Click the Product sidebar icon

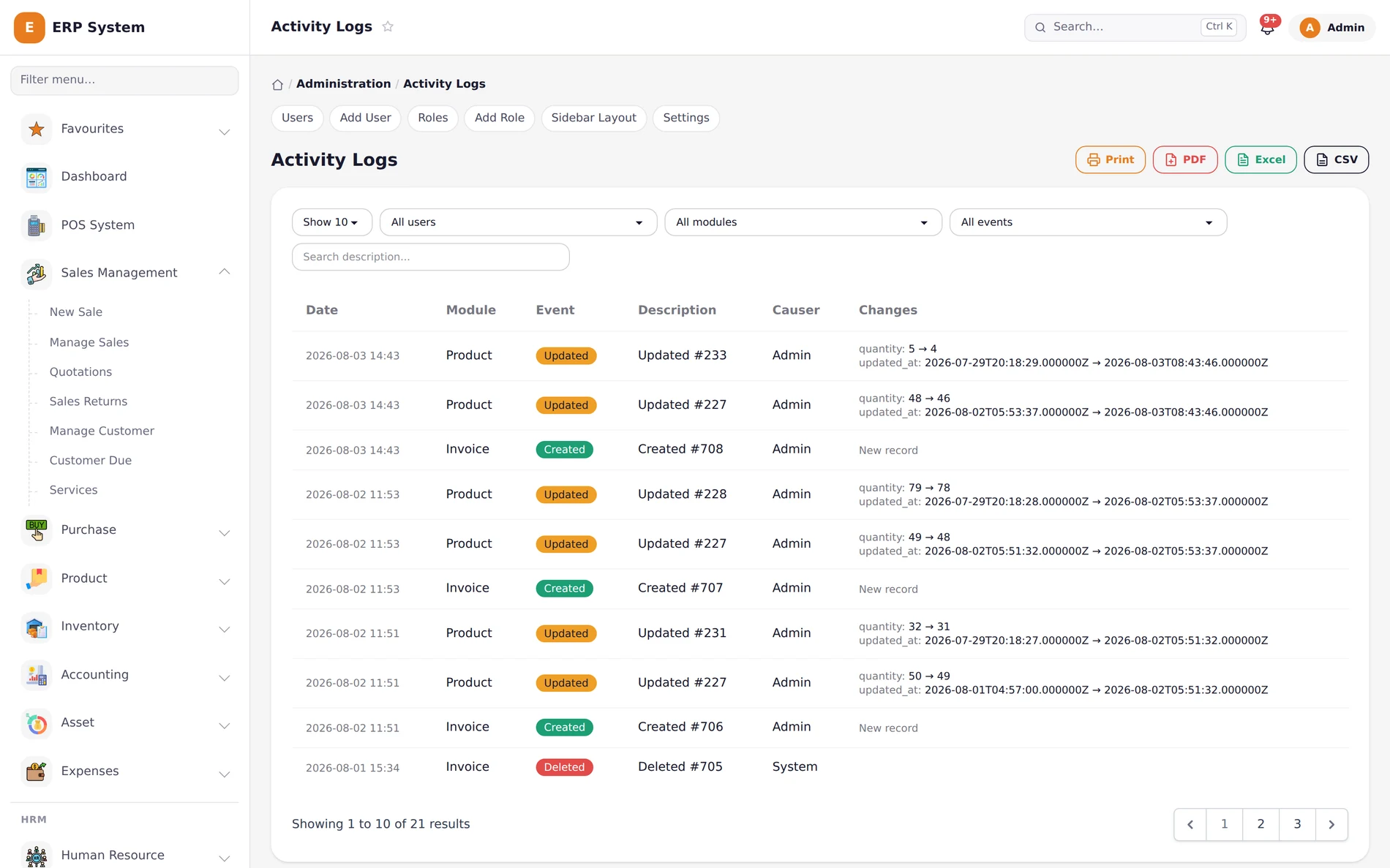point(37,578)
